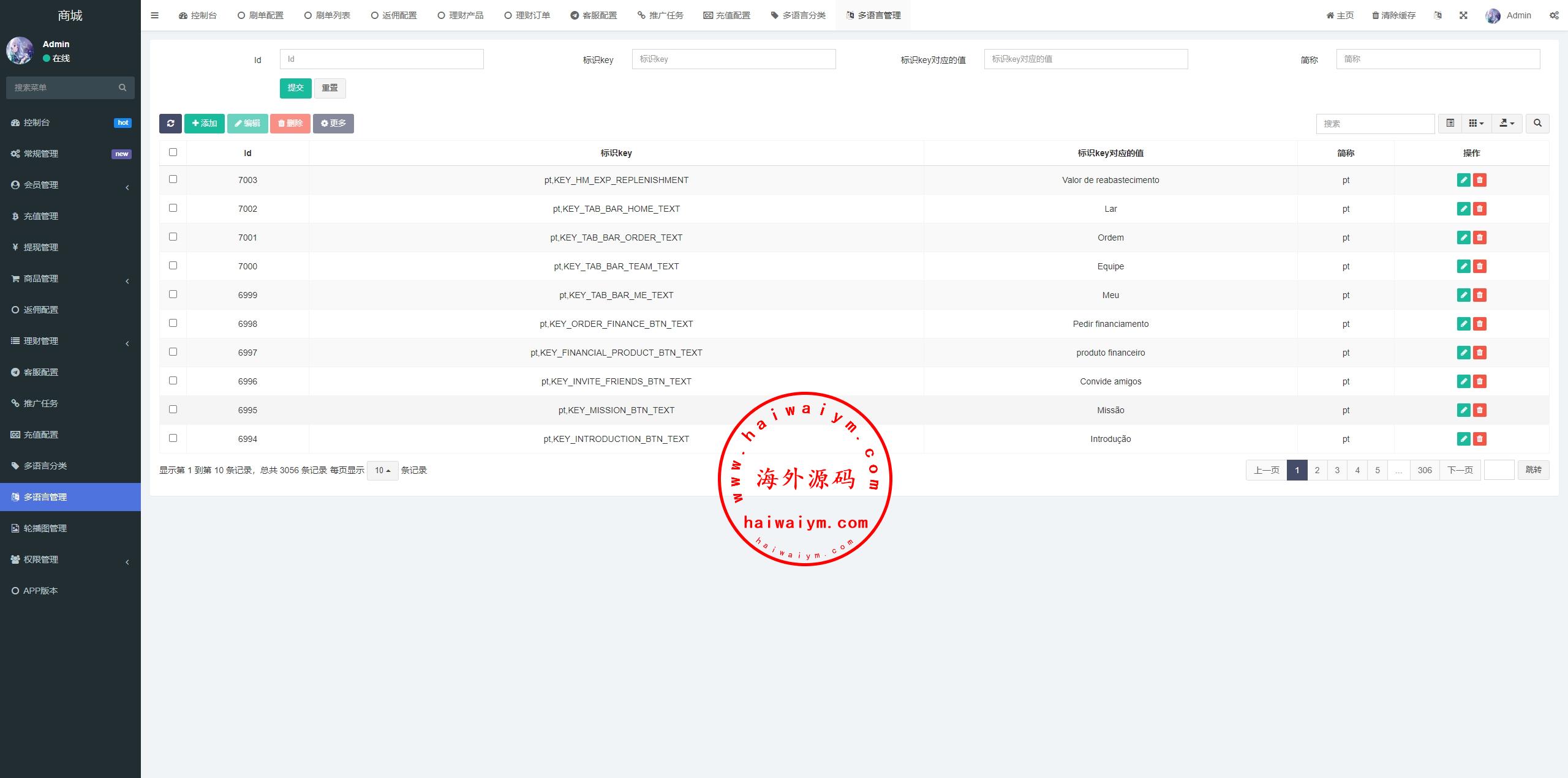Click red delete icon for row 6998
The image size is (1568, 778).
click(1480, 324)
